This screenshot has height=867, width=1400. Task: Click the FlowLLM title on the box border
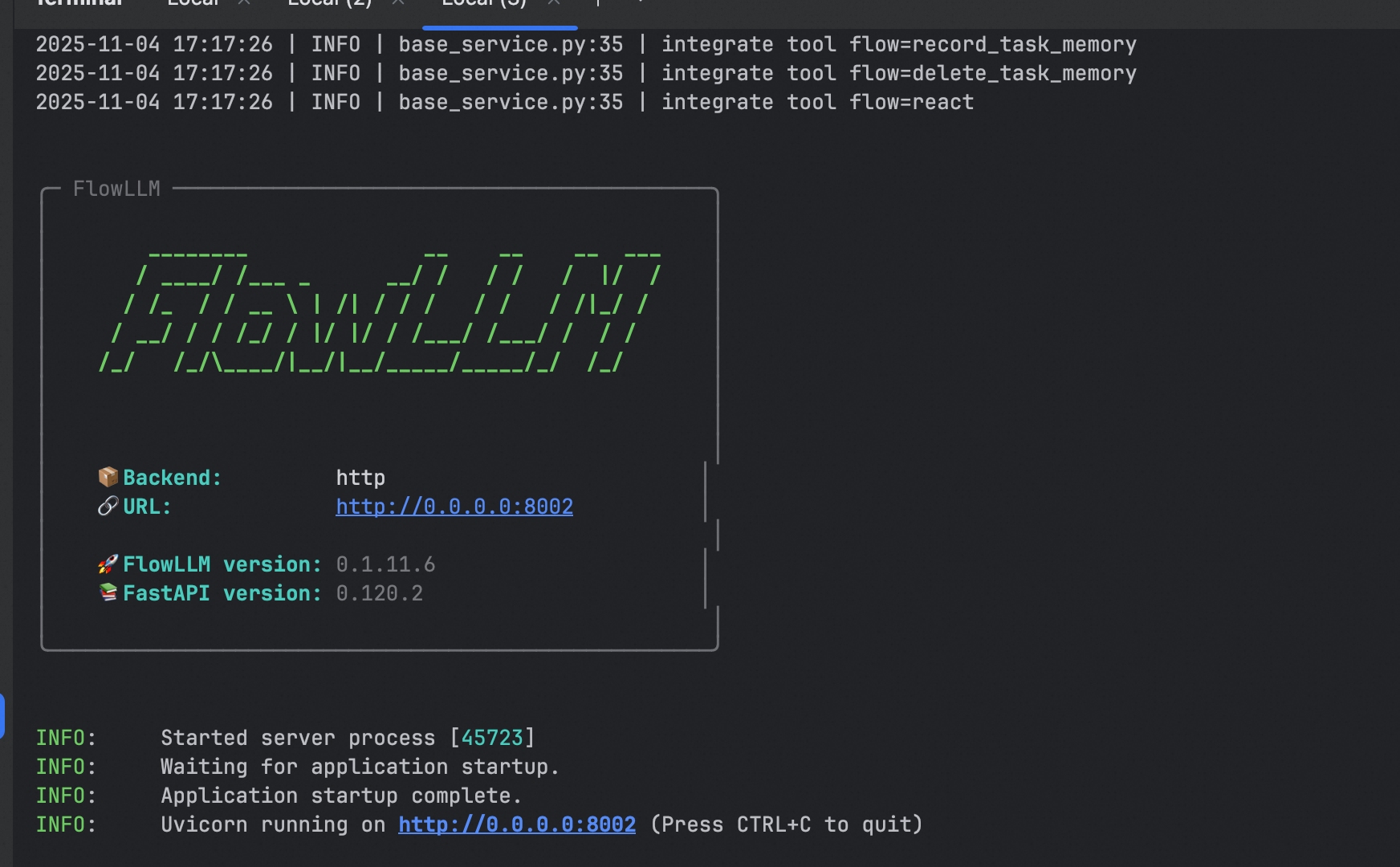point(116,189)
